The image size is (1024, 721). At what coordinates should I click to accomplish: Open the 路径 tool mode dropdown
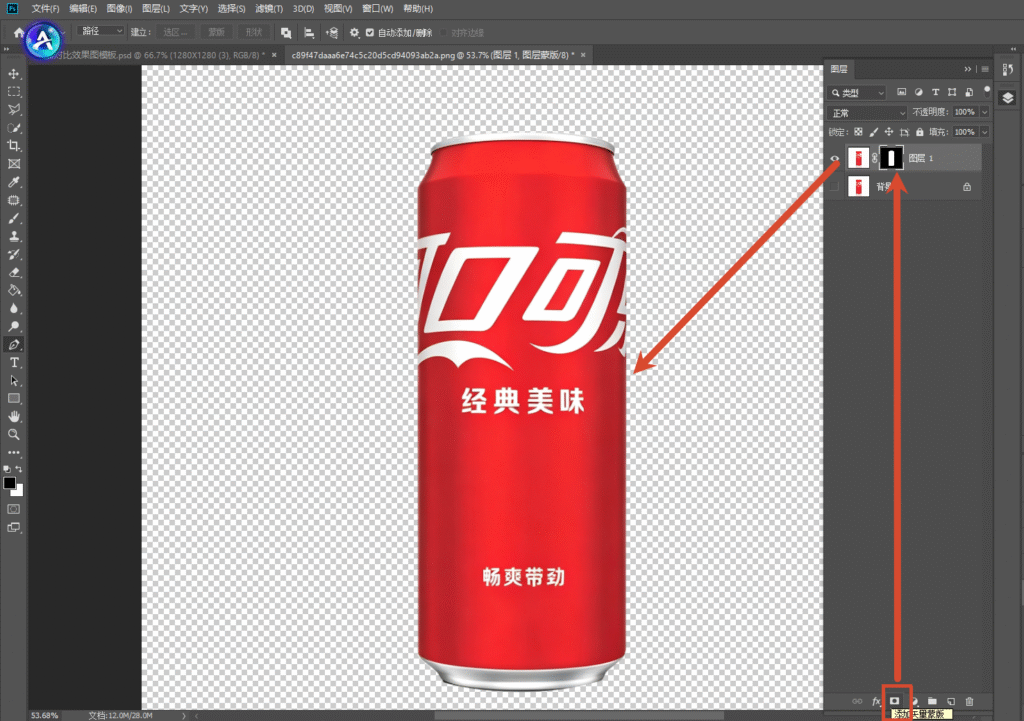[100, 31]
